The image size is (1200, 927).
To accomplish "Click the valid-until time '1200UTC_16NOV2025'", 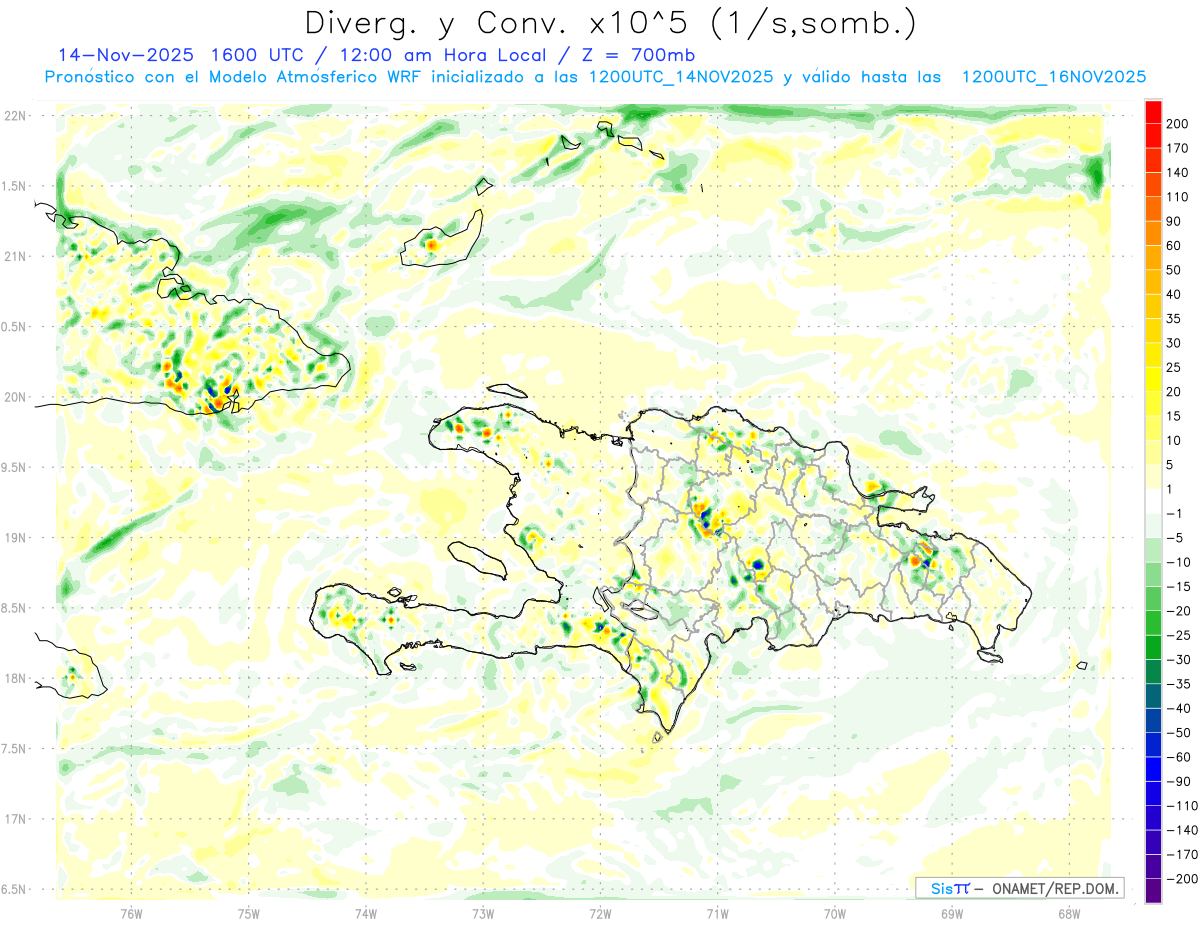I will coord(1053,77).
